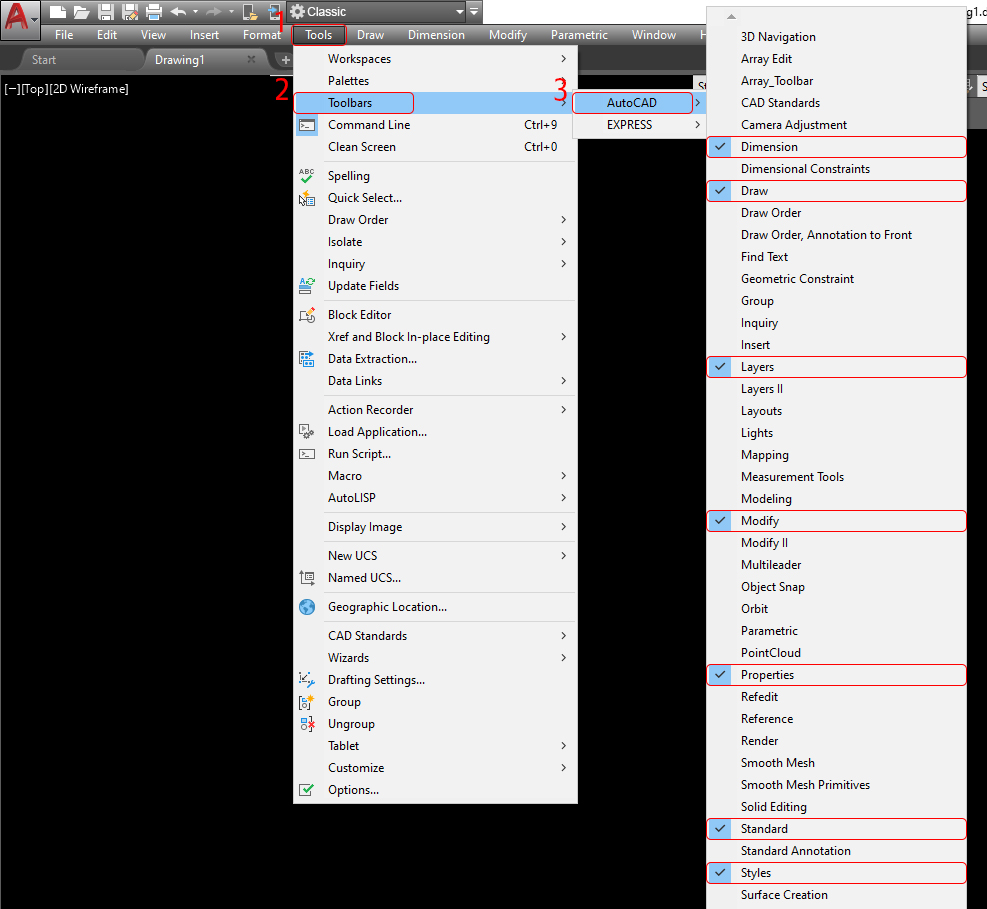Enable the Object Snap toolbar
This screenshot has height=909, width=987.
coord(836,587)
